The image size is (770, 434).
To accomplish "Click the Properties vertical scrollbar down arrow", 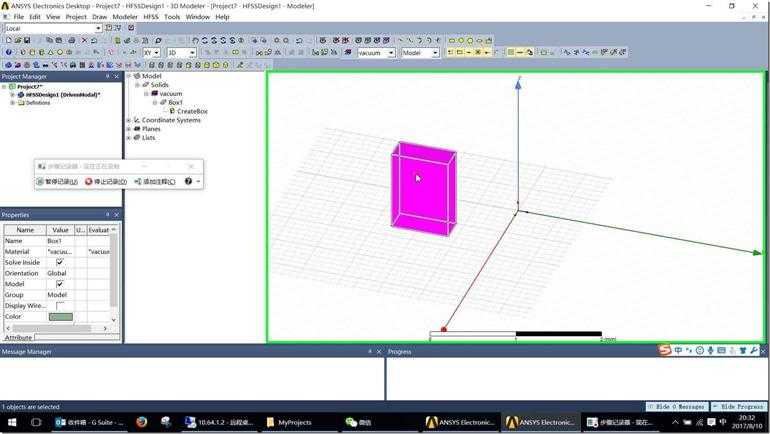I will [114, 320].
